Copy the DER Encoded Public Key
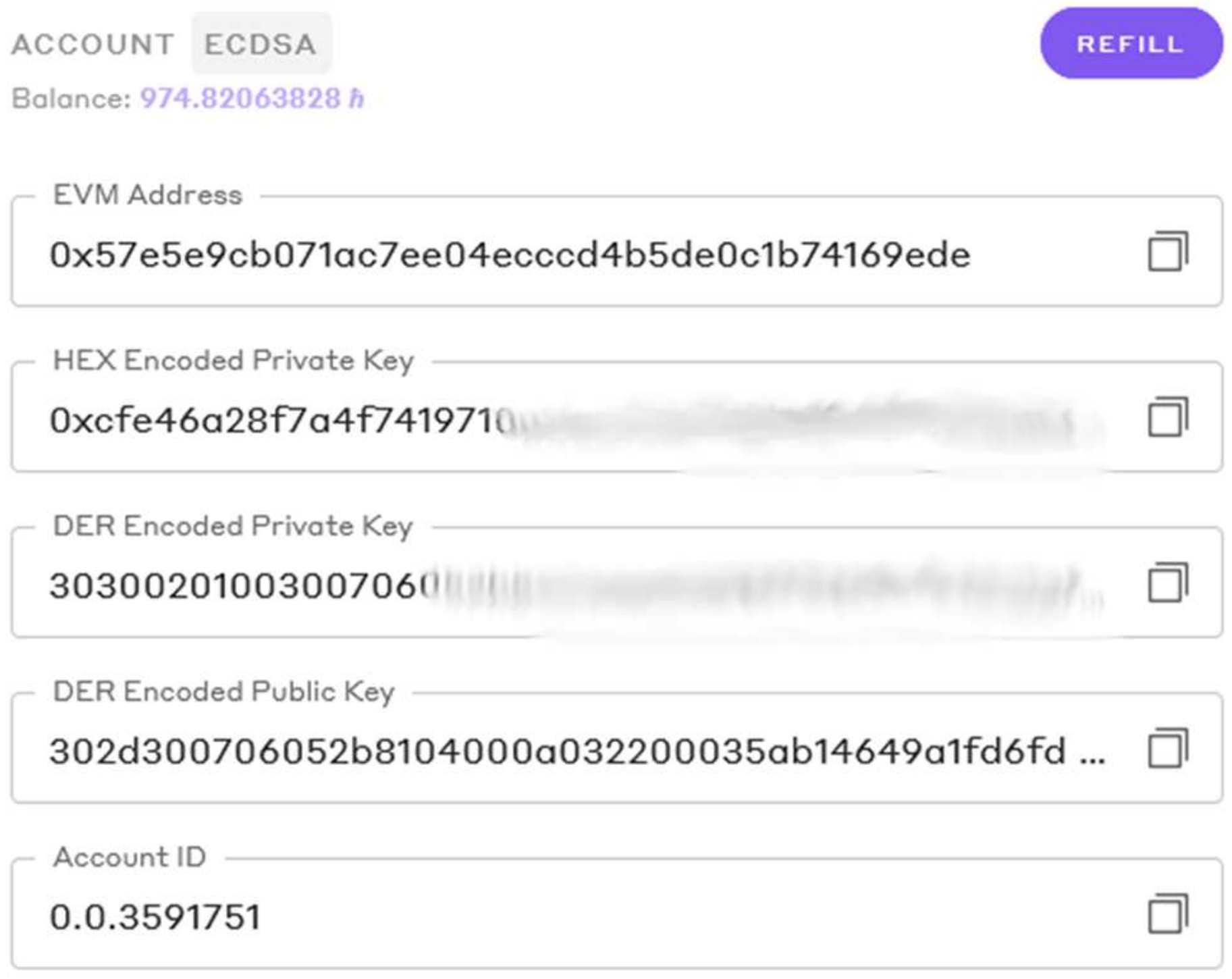The width and height of the screenshot is (1232, 979). pos(1168,748)
